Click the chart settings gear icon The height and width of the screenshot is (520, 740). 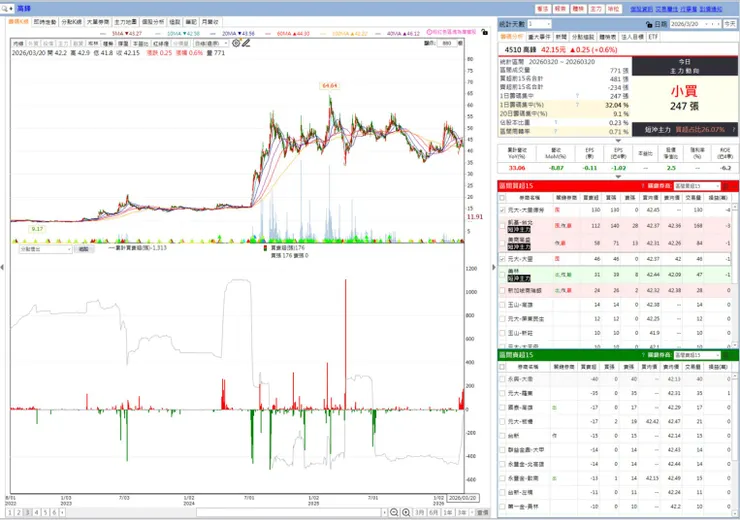(236, 43)
